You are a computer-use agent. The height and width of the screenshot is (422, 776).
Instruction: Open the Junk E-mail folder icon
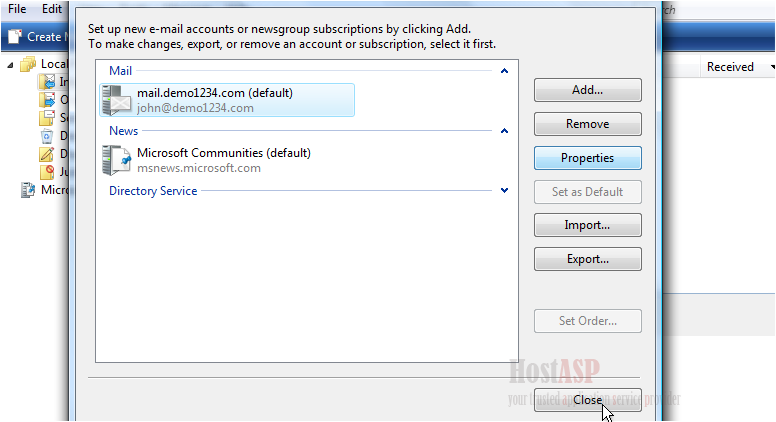47,172
